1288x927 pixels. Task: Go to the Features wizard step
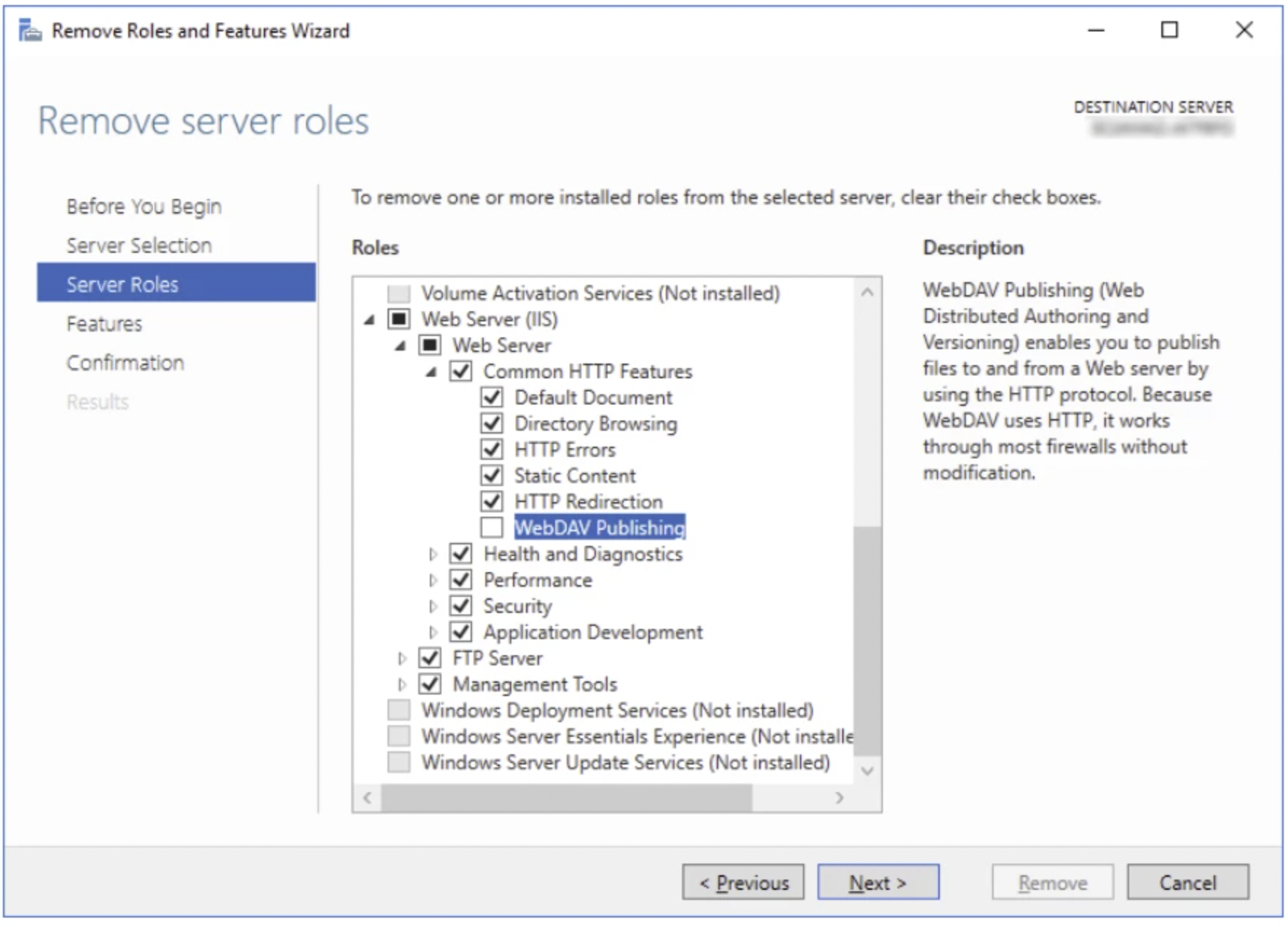point(104,324)
